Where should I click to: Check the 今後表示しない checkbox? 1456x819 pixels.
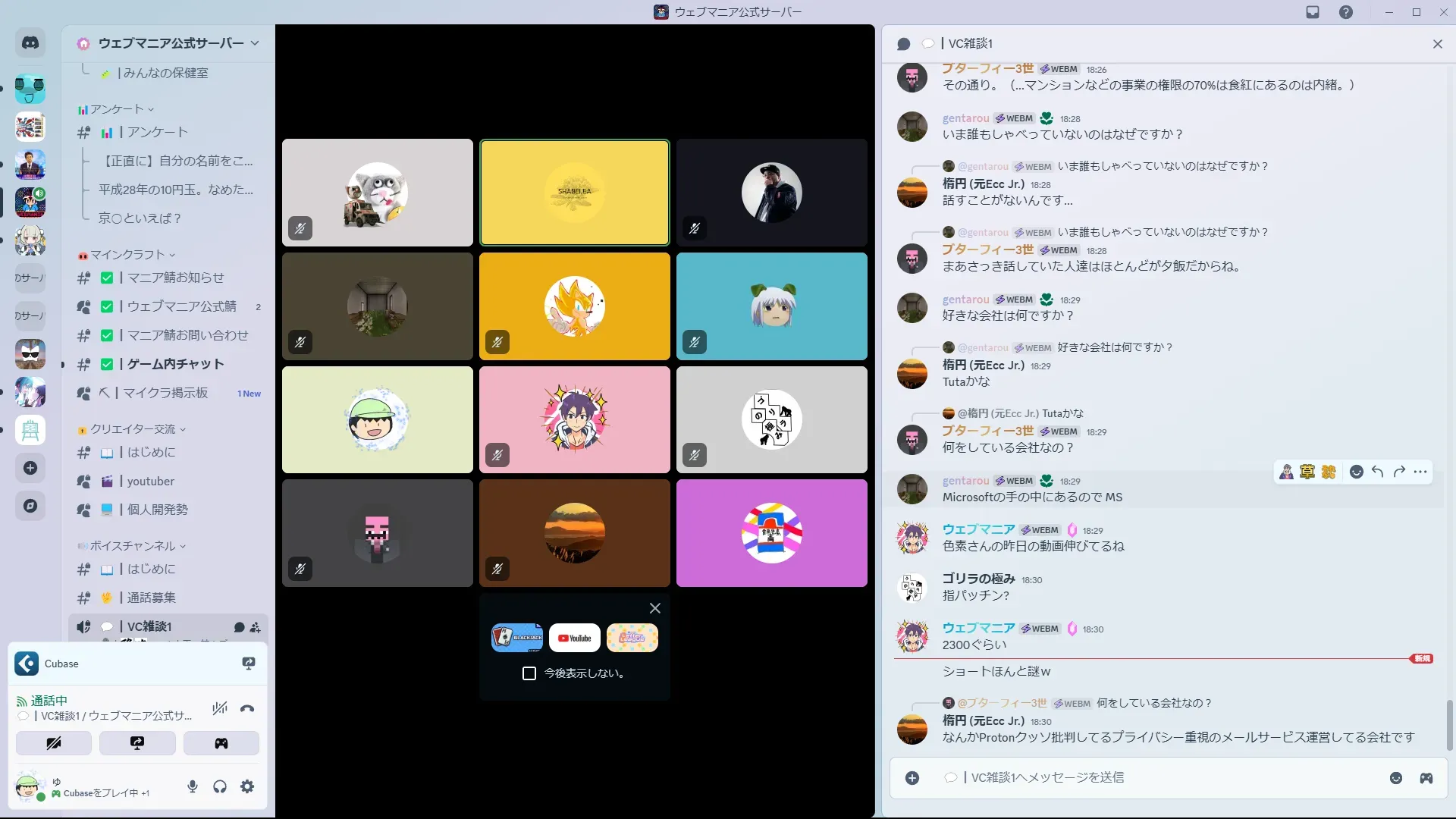529,673
